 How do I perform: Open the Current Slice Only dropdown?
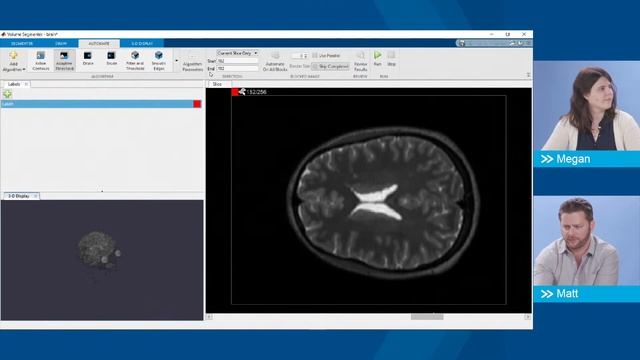point(237,53)
